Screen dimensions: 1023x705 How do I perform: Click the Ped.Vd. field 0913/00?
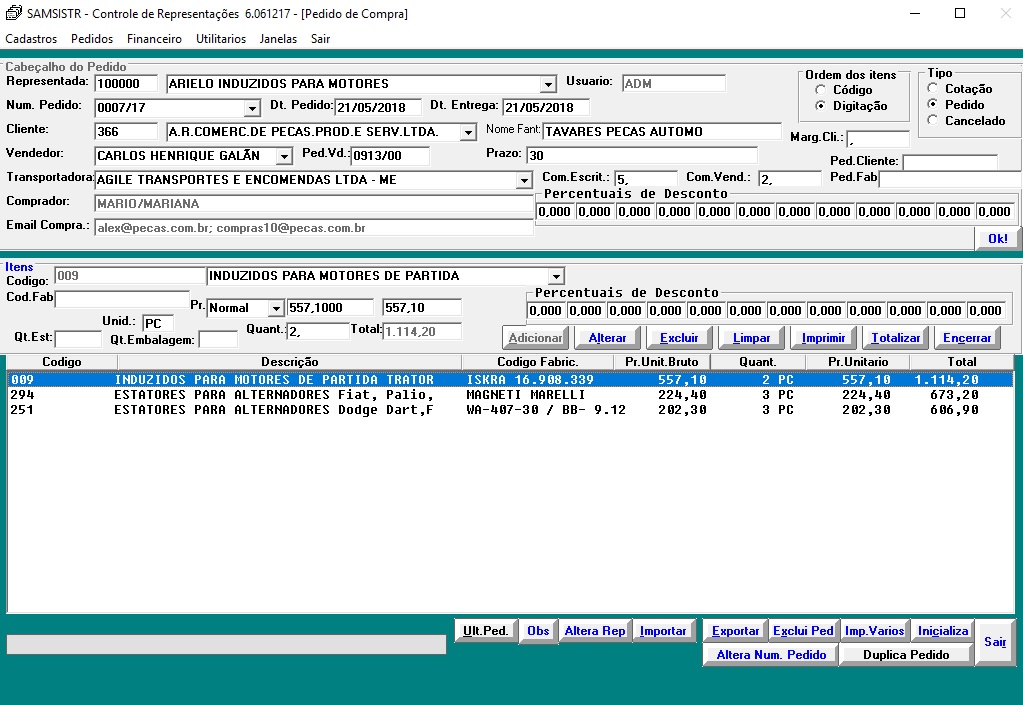(390, 156)
